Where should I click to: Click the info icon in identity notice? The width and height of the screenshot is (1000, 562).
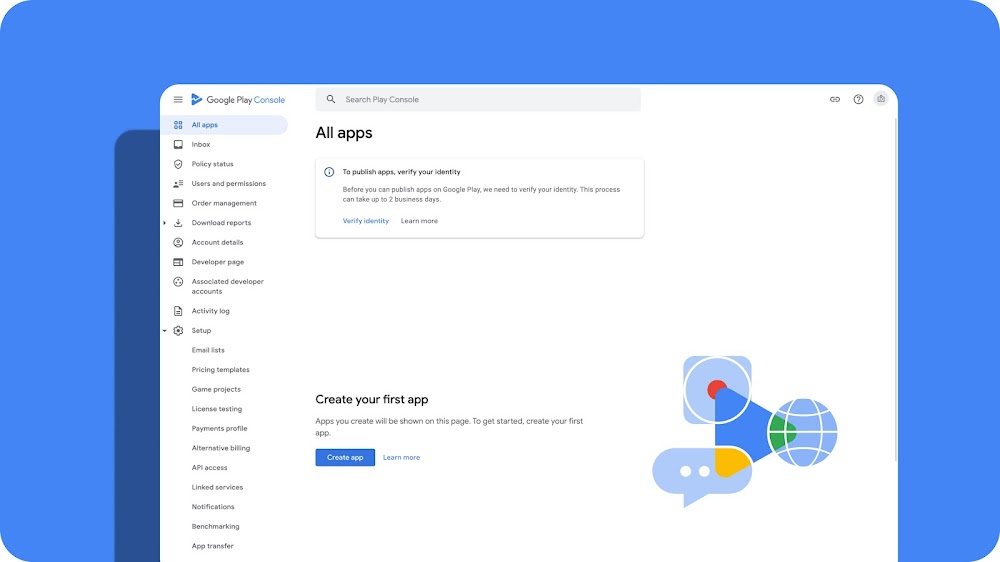tap(329, 172)
